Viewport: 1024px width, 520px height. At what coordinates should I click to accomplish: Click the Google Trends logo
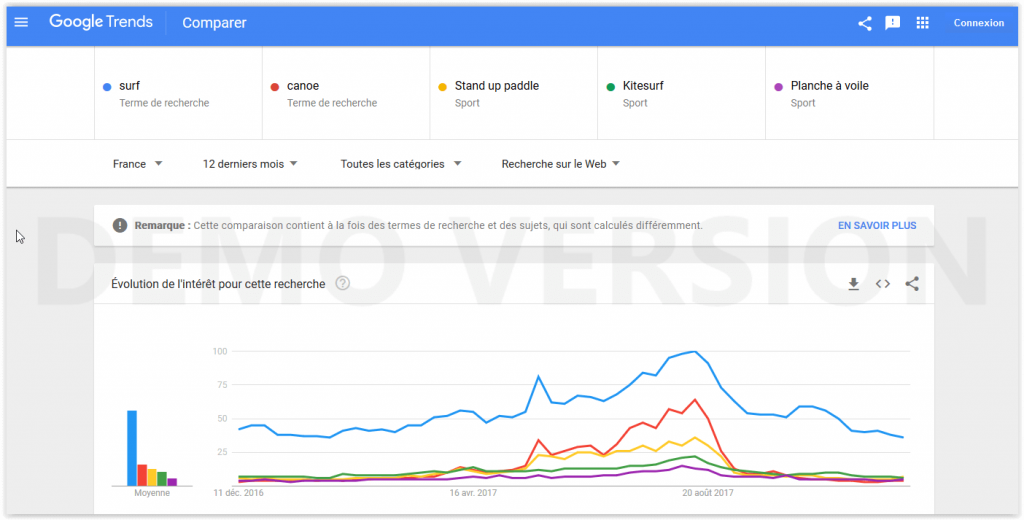pos(102,22)
